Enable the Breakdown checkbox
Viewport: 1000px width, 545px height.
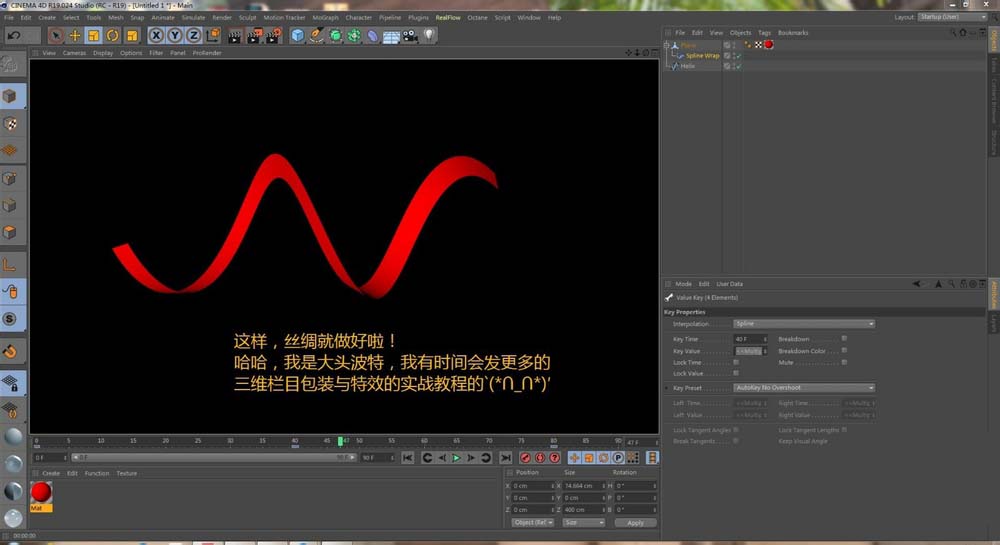[x=844, y=339]
